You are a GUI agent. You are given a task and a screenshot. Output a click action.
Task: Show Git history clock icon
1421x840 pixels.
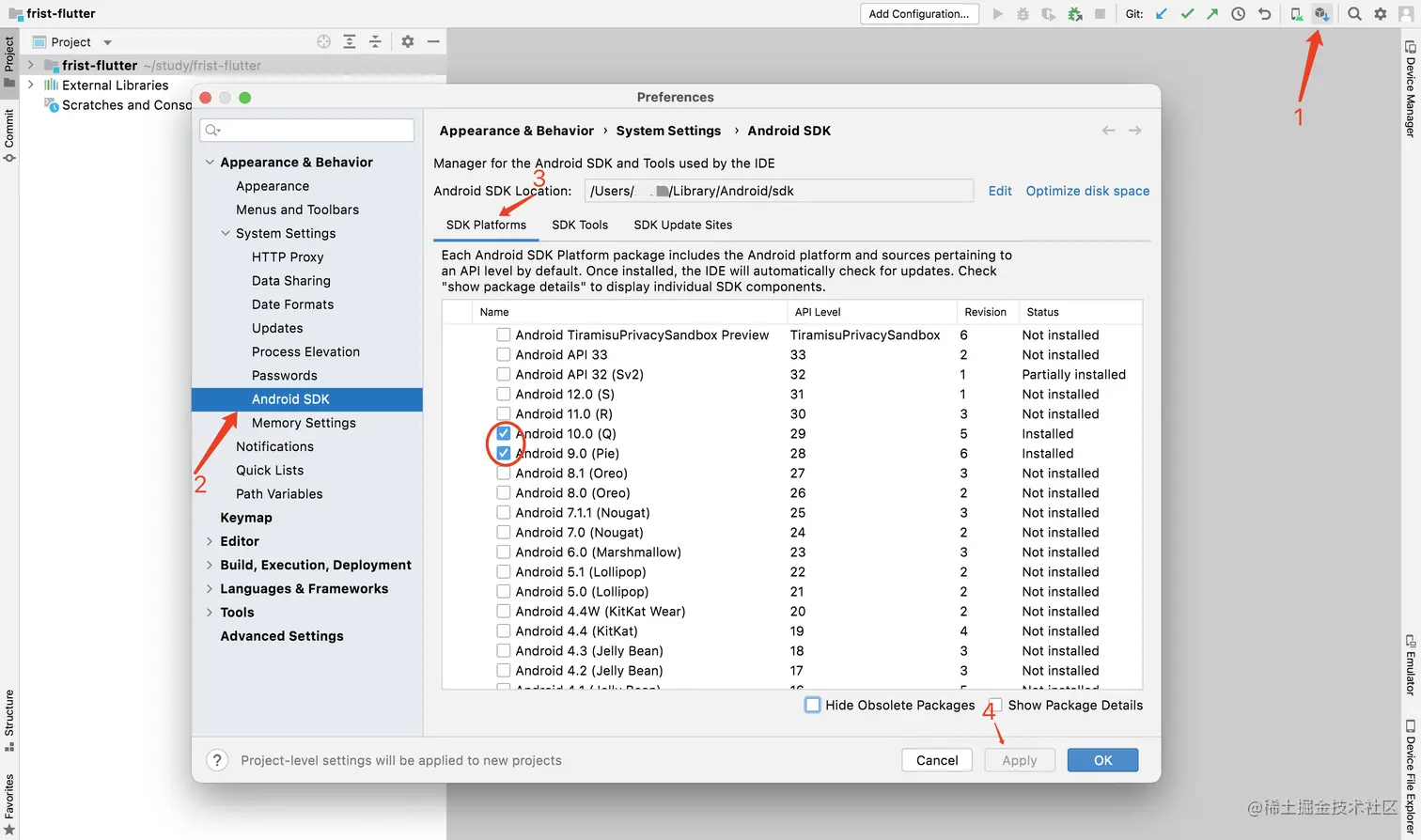point(1239,14)
